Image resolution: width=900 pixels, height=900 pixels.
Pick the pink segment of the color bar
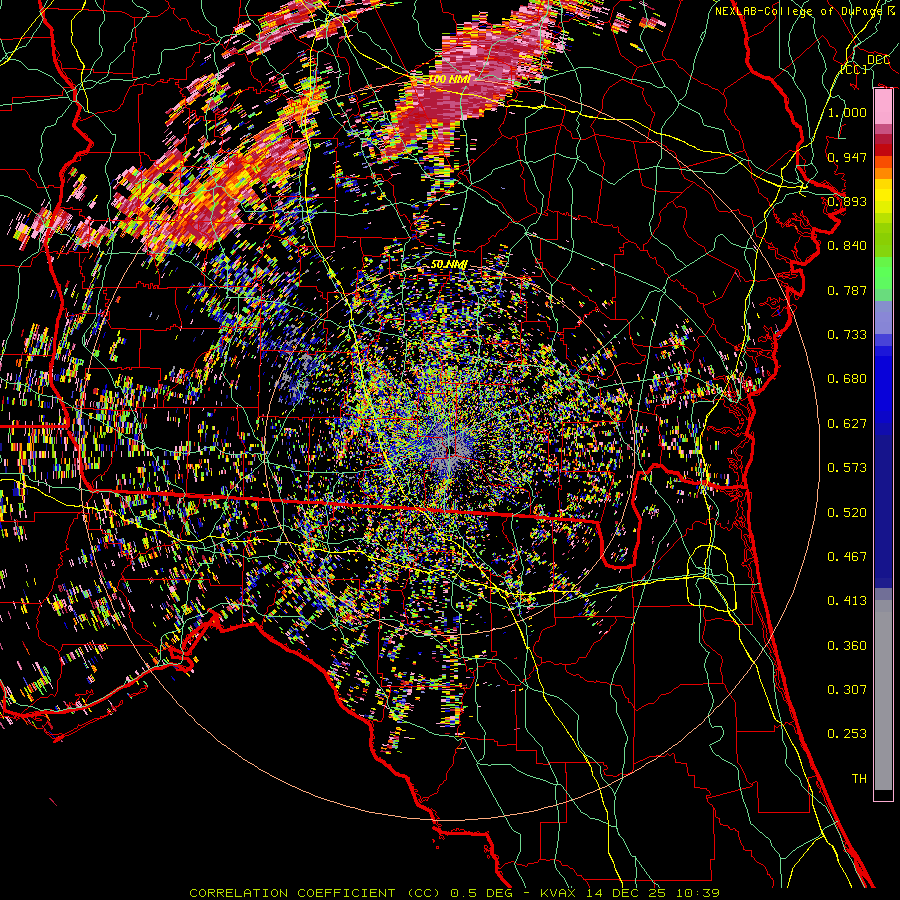(x=883, y=107)
